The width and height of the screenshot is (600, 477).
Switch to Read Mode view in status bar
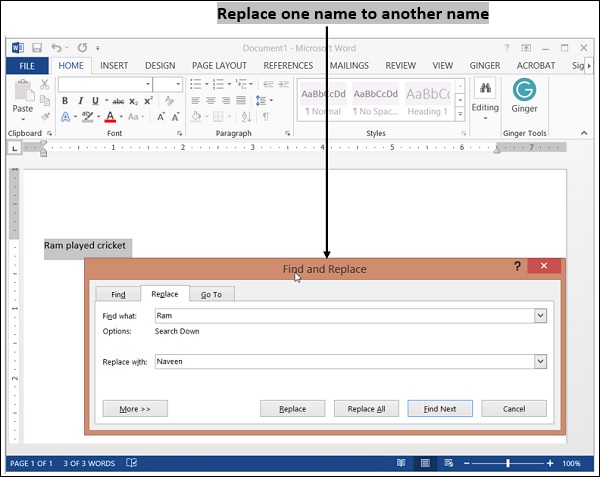point(401,464)
